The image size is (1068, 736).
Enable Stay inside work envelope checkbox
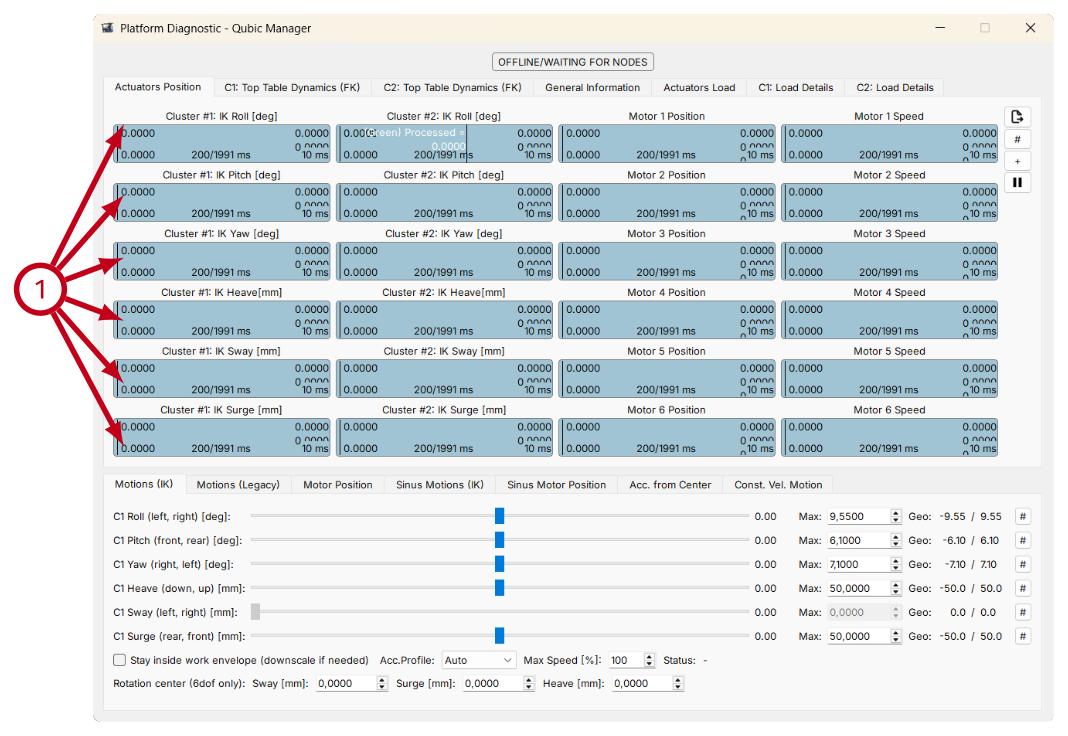point(120,660)
